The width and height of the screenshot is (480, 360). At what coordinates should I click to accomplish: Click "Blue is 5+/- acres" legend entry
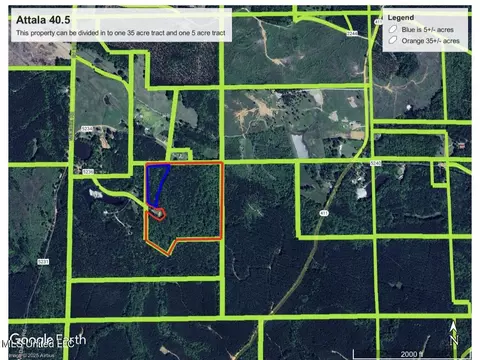[x=427, y=30]
